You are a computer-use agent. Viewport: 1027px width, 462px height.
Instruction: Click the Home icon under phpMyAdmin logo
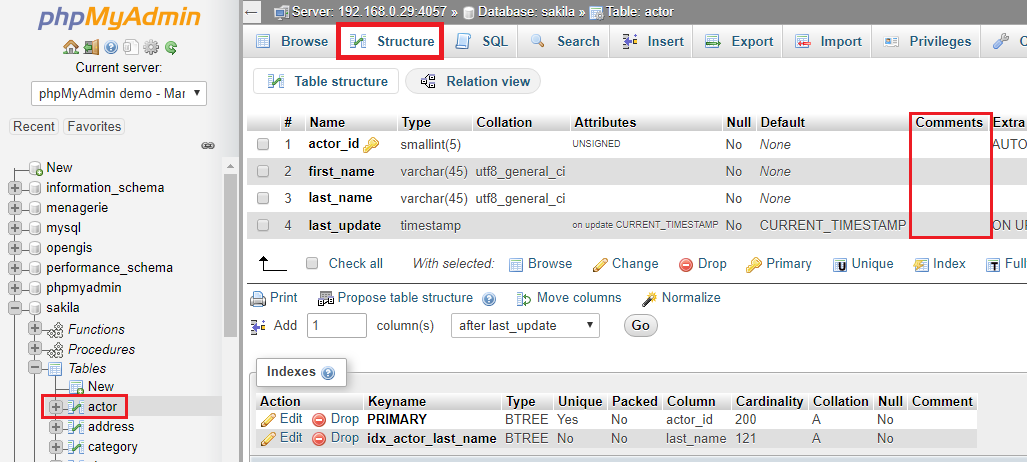pyautogui.click(x=70, y=47)
